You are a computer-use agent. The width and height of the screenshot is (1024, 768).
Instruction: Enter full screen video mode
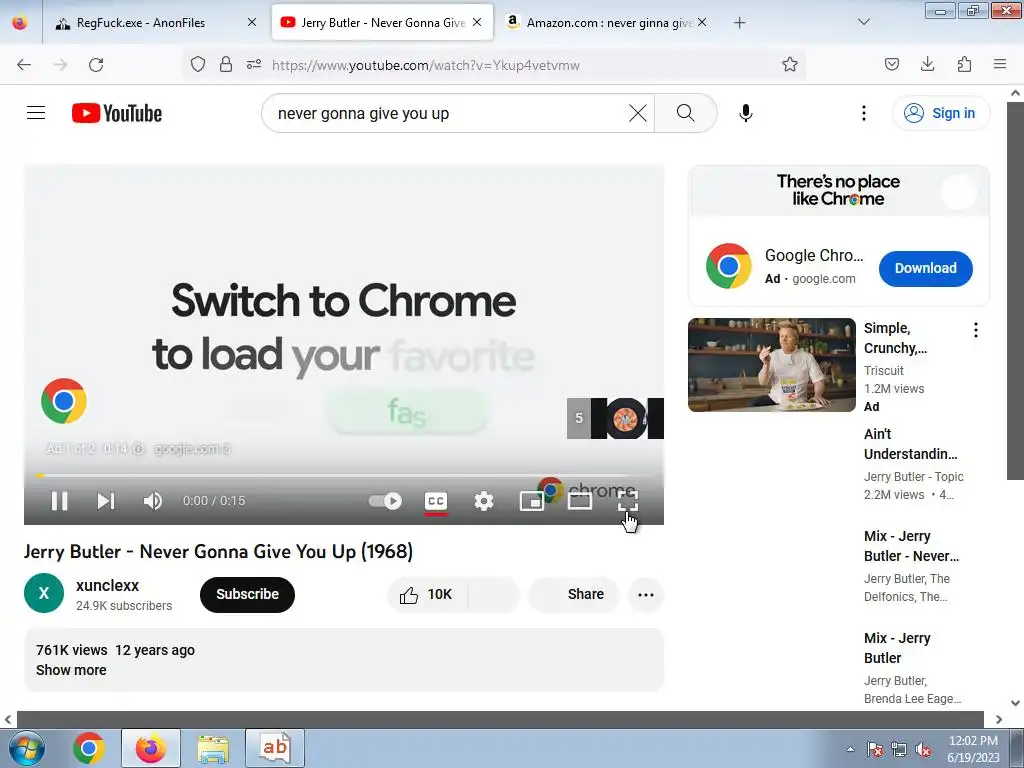pyautogui.click(x=628, y=501)
